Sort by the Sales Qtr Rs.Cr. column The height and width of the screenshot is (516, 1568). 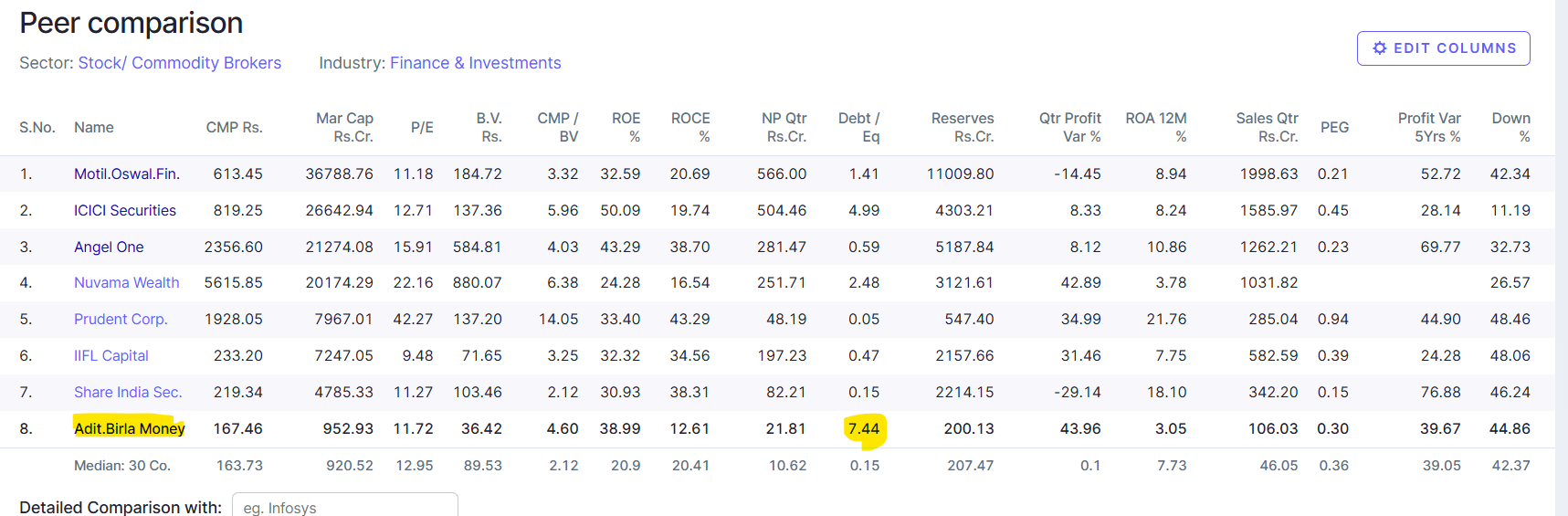pyautogui.click(x=1267, y=128)
